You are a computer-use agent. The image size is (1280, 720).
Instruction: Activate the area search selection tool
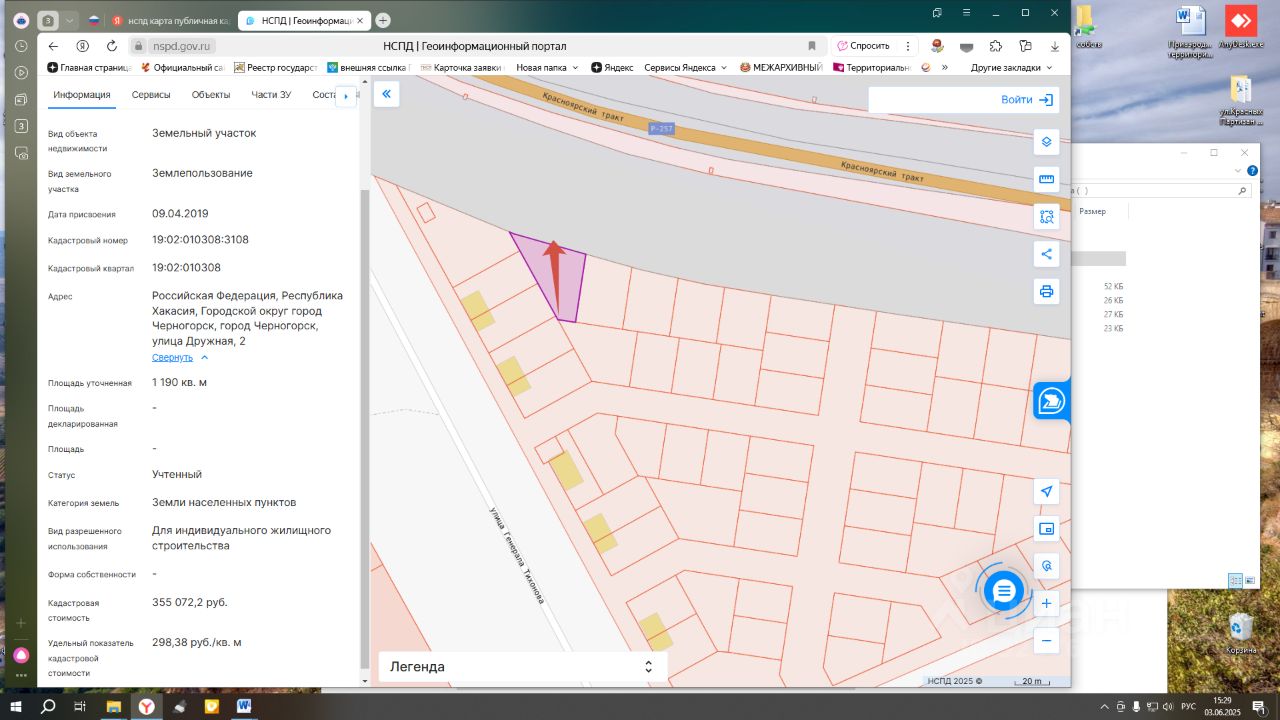[1047, 216]
